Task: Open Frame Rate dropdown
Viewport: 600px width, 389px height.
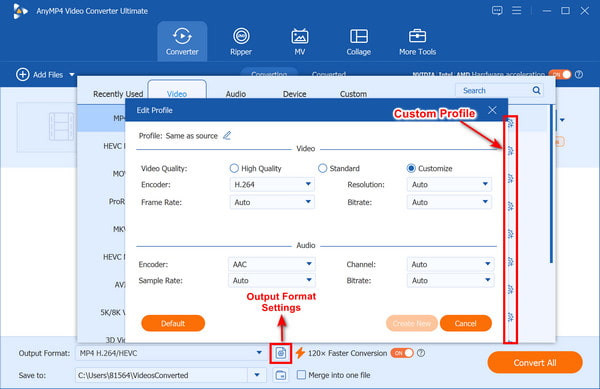Action: [x=272, y=202]
